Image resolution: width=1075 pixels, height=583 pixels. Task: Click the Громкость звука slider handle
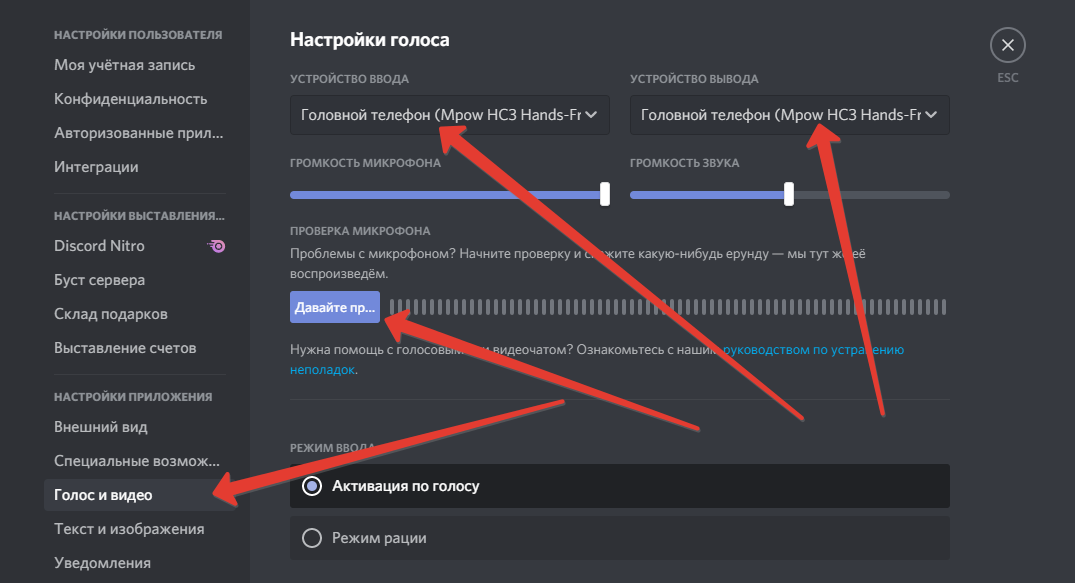789,194
